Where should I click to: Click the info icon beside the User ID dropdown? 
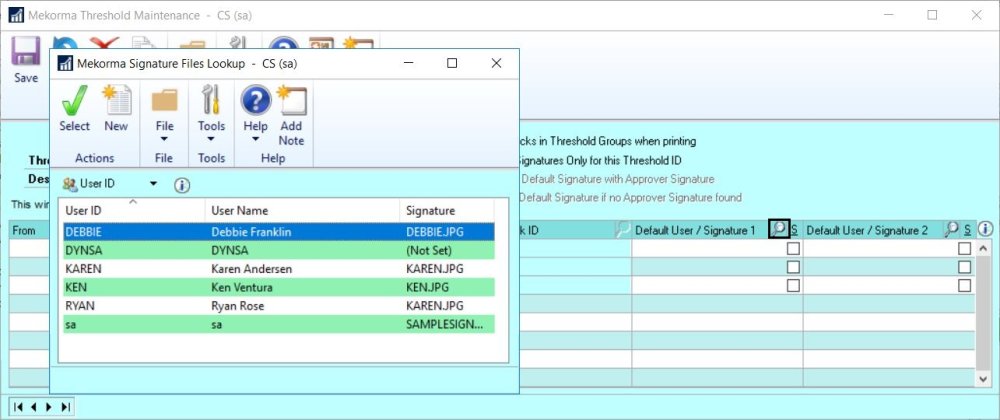coord(182,185)
